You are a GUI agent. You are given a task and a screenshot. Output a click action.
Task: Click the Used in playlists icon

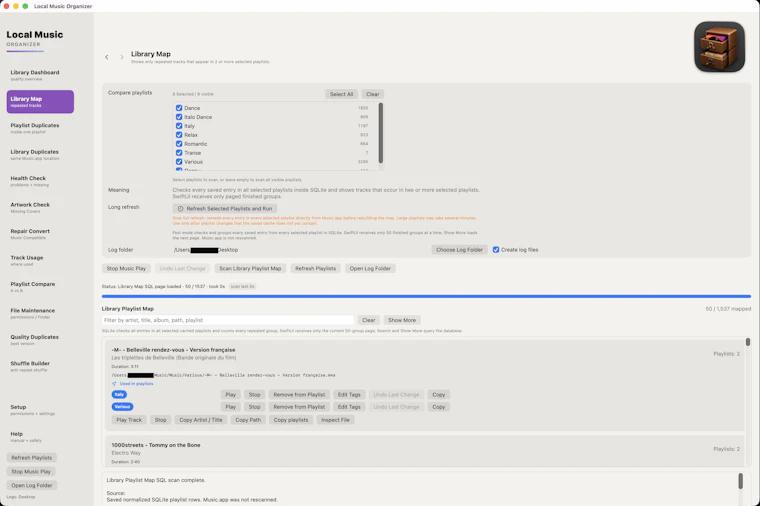[x=114, y=384]
